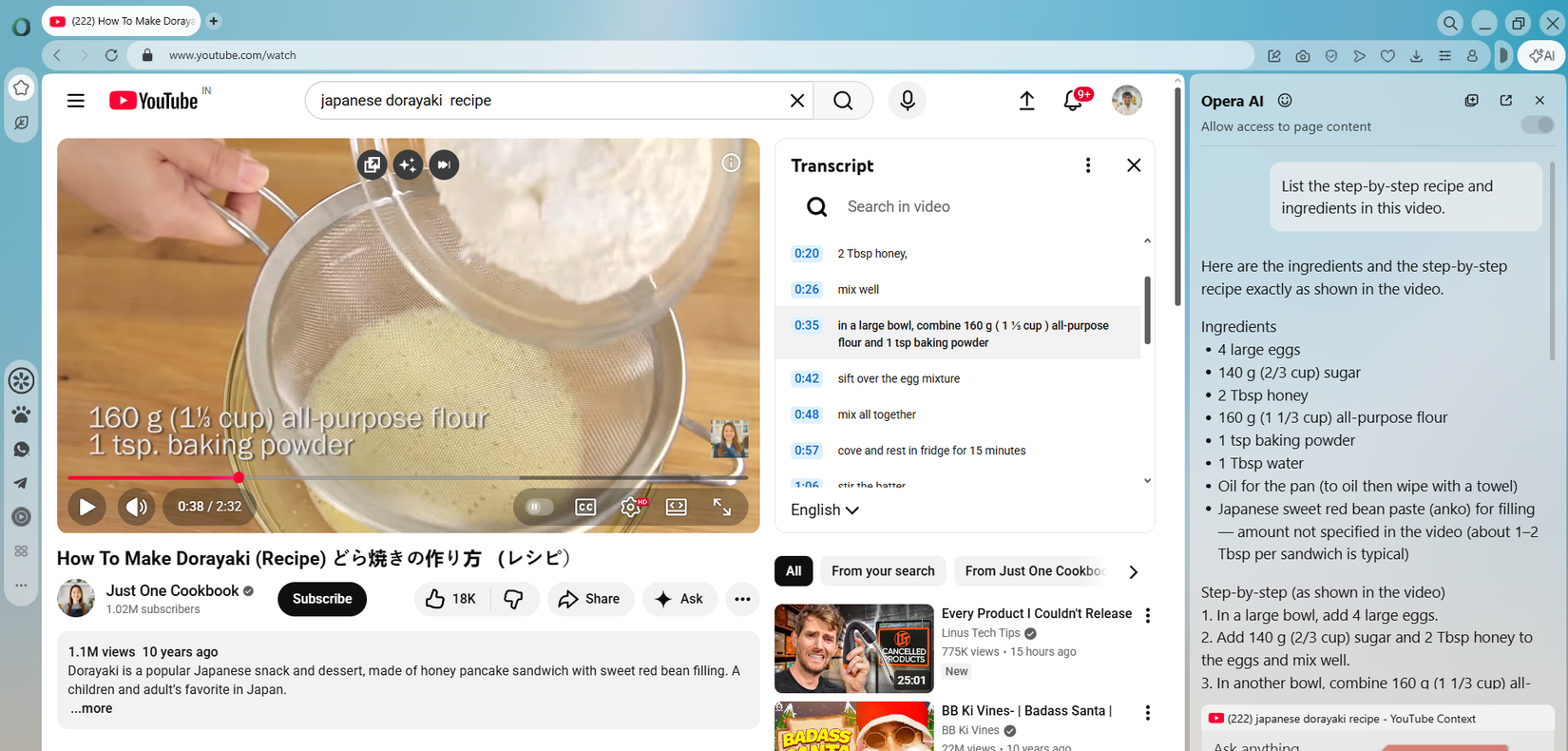This screenshot has height=751, width=1568.
Task: Open the player settings gear
Action: pyautogui.click(x=631, y=507)
